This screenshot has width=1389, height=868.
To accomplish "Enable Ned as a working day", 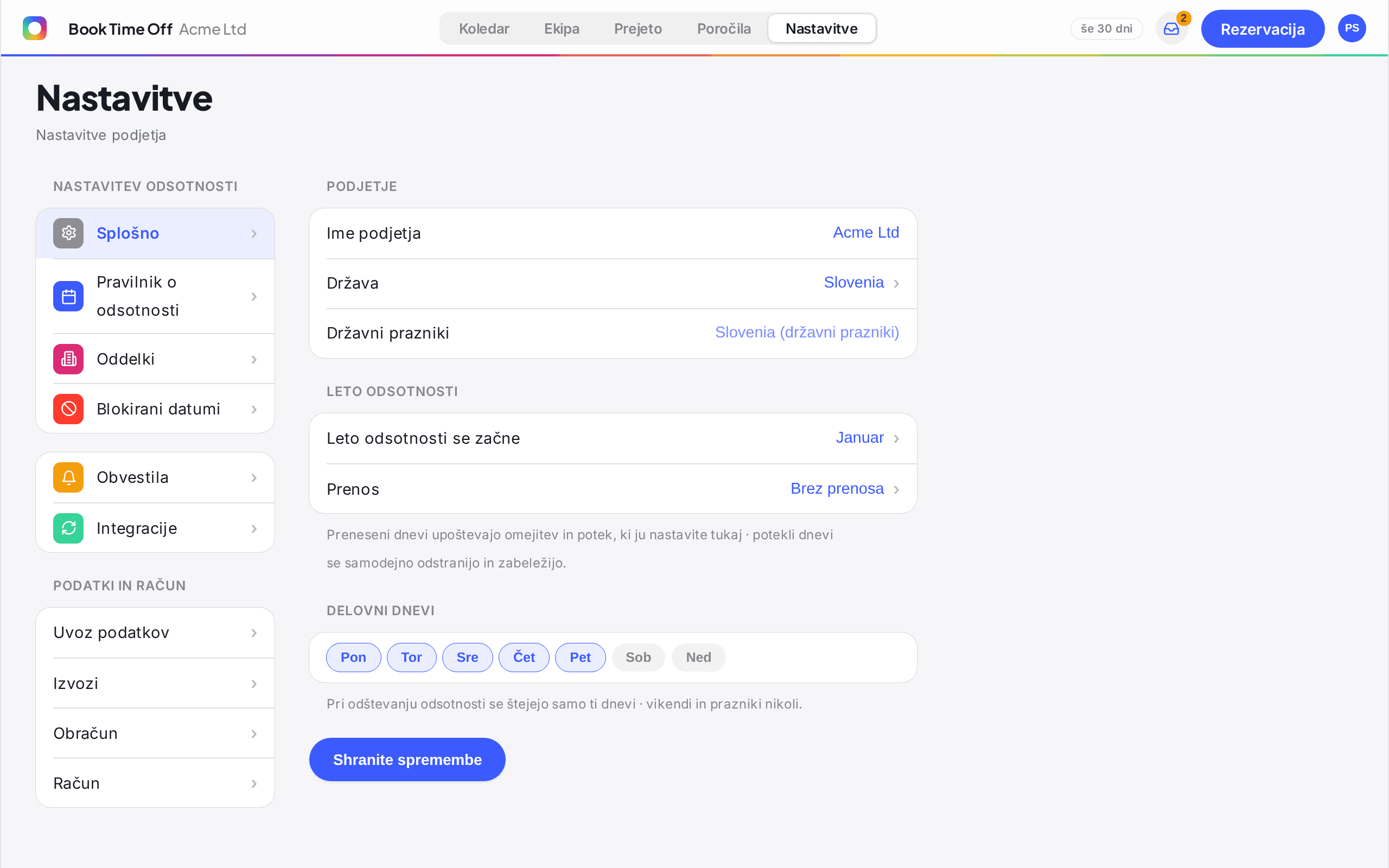I will pos(698,658).
